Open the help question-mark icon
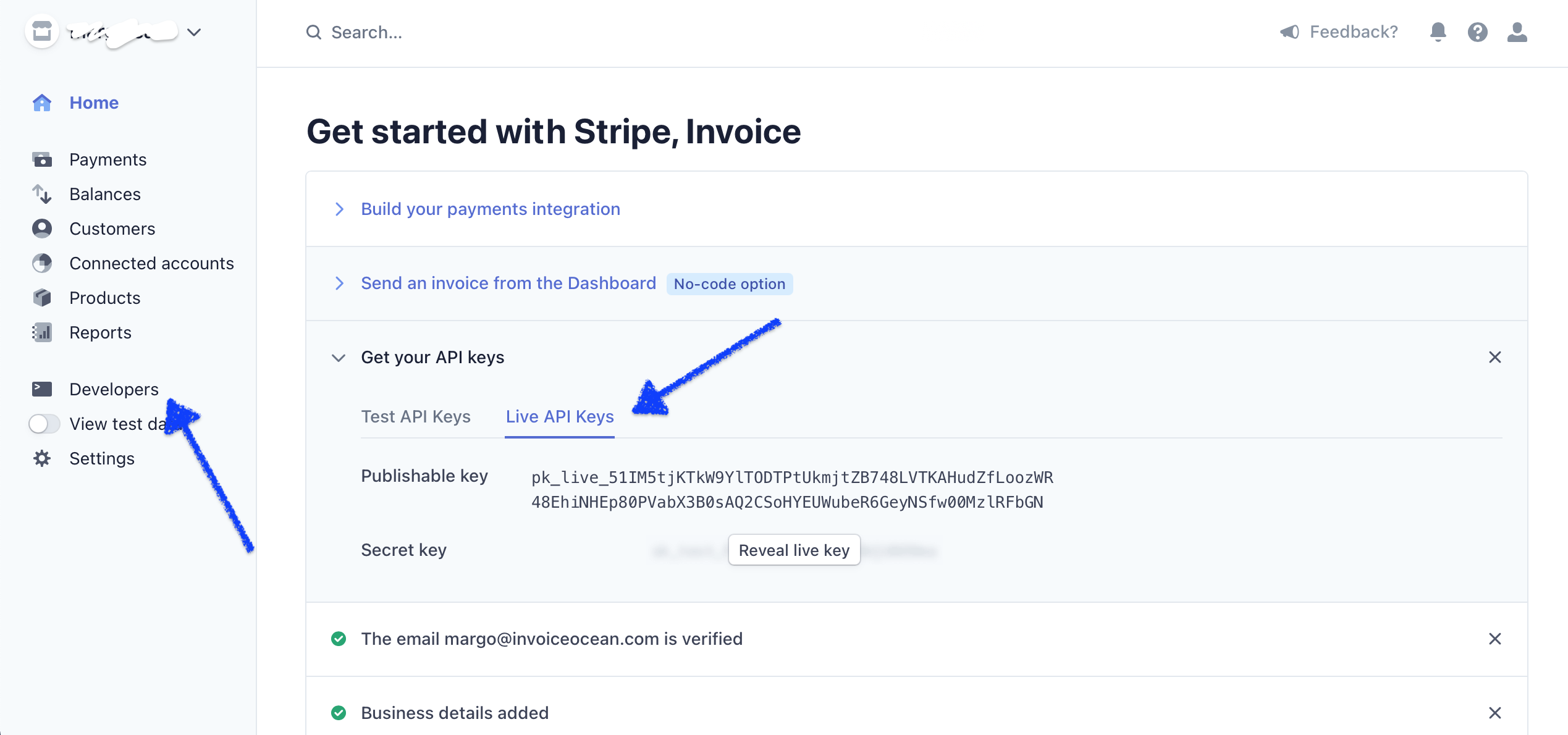The width and height of the screenshot is (1568, 735). [1478, 31]
